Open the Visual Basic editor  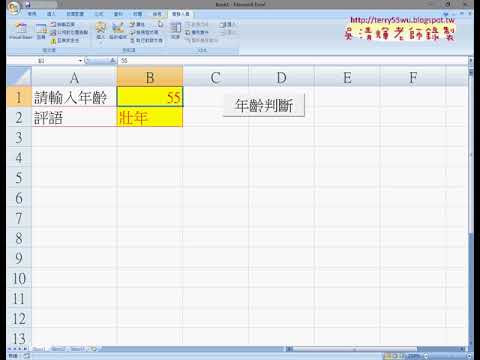[21, 31]
